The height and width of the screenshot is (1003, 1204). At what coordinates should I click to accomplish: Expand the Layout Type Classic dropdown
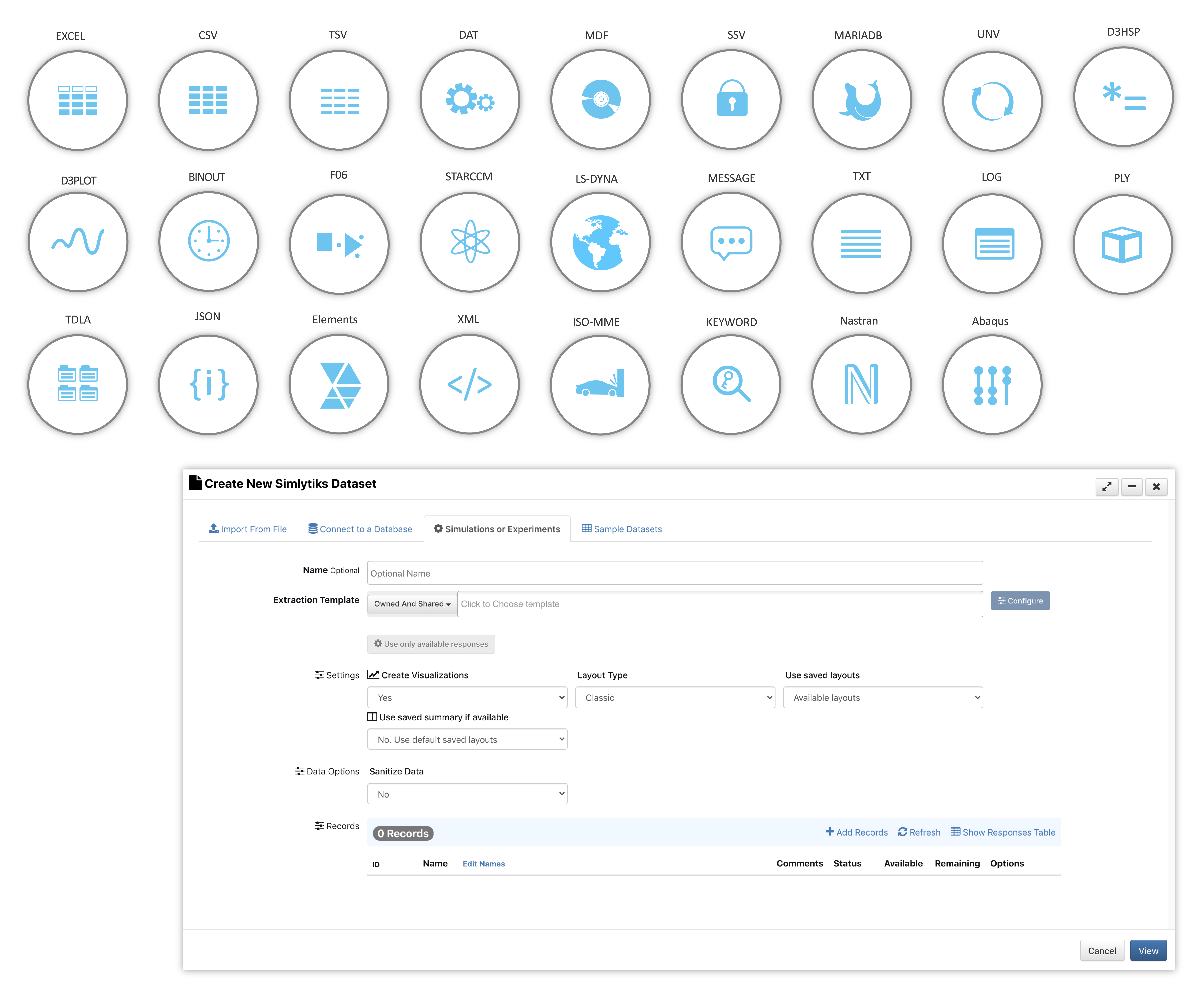tap(675, 697)
